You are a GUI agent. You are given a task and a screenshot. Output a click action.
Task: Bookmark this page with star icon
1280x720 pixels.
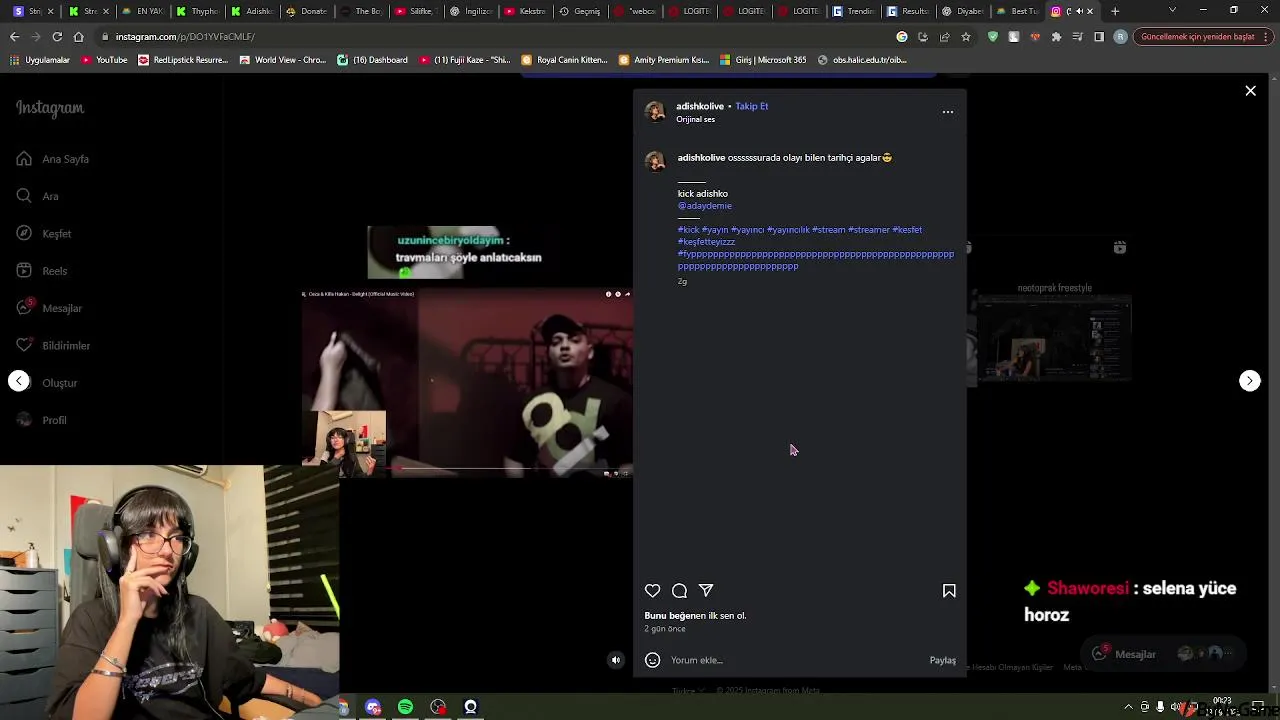click(965, 37)
